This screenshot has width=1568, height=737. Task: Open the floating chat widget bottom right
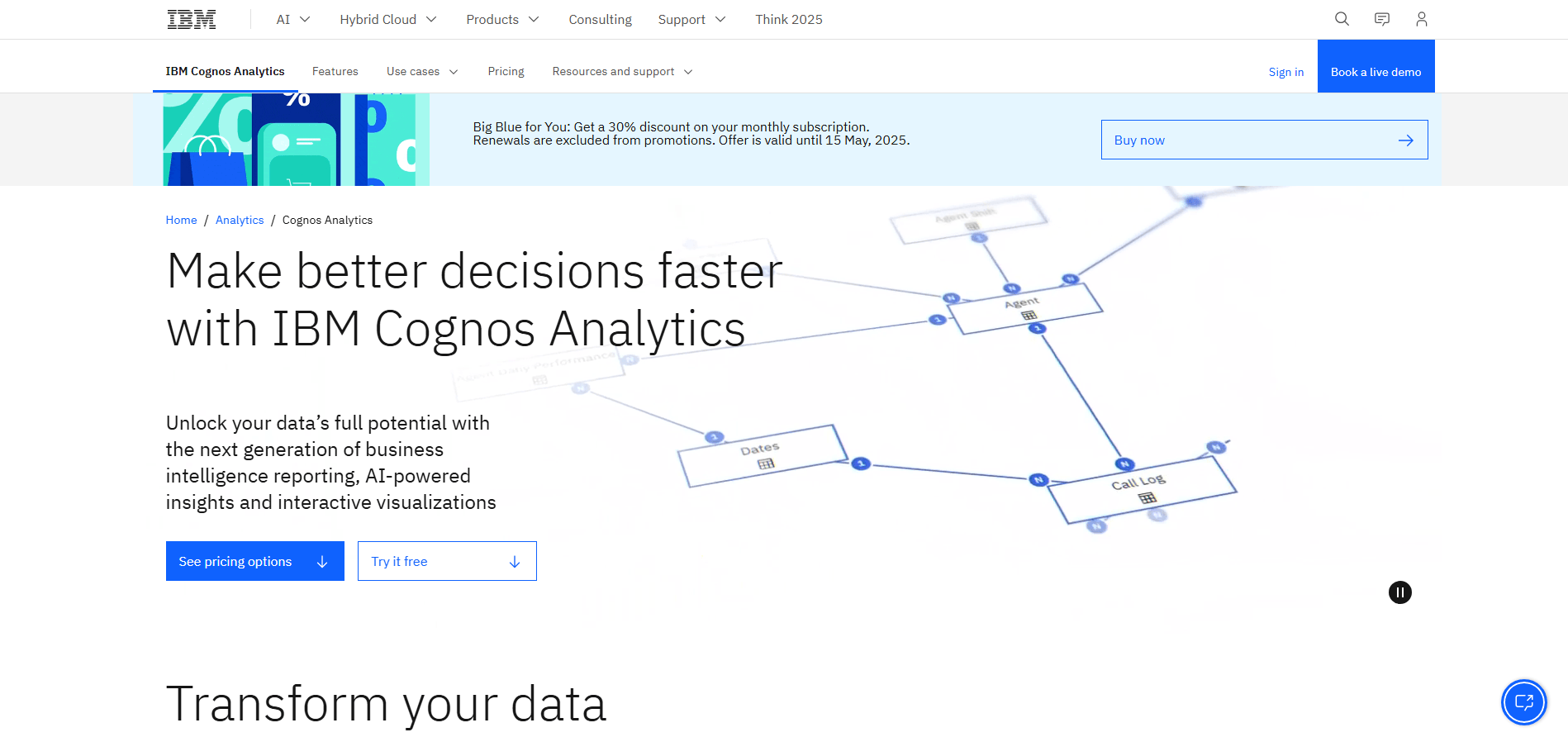point(1524,702)
